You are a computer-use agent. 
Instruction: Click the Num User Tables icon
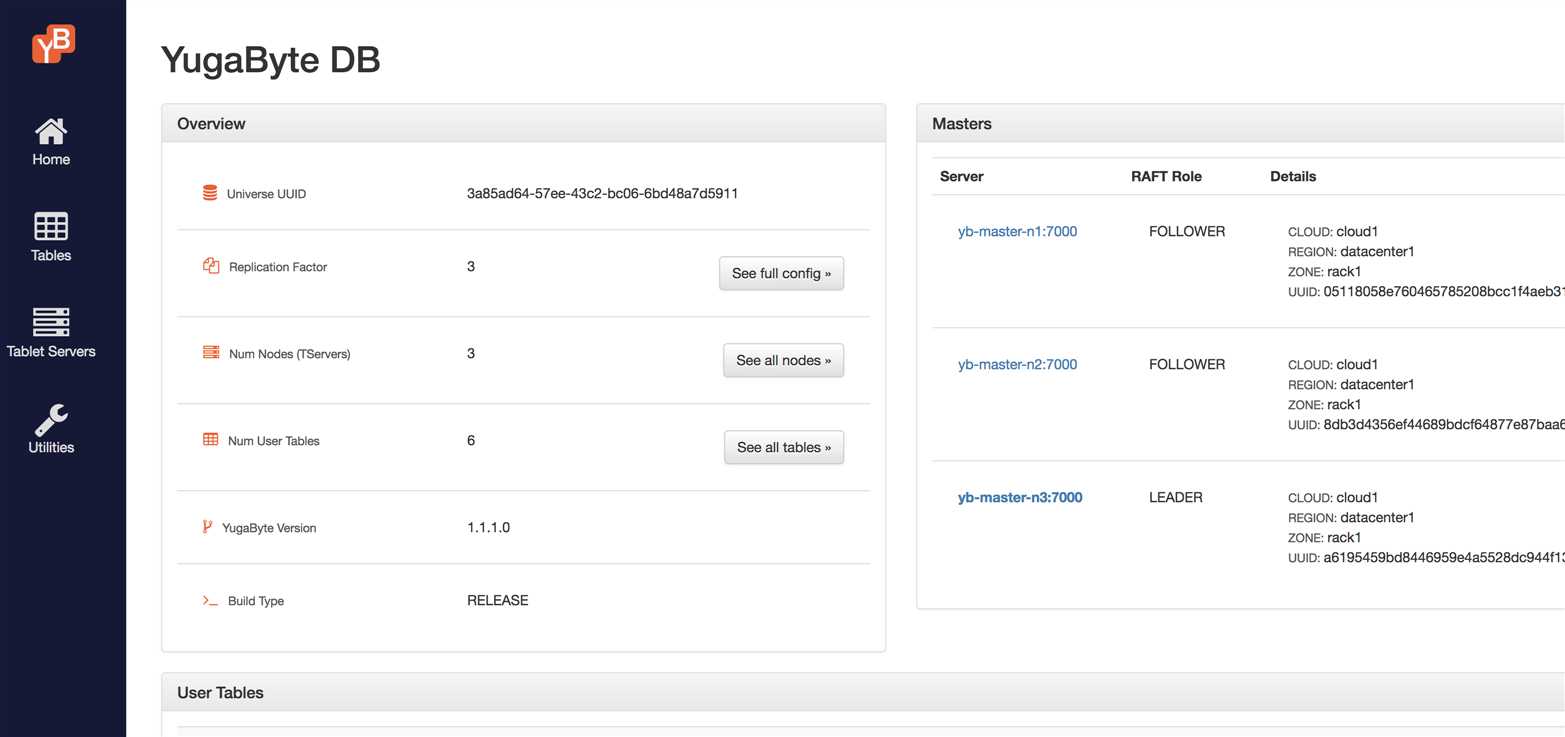point(210,440)
